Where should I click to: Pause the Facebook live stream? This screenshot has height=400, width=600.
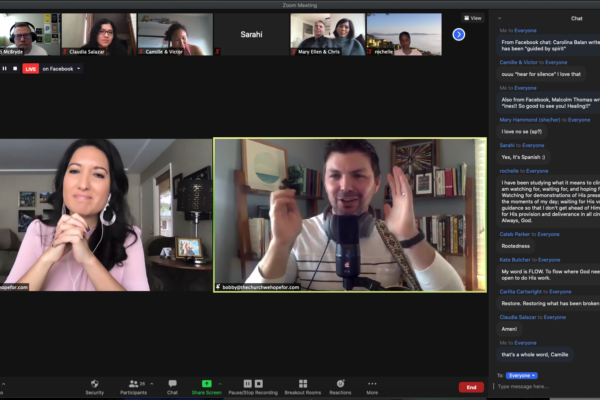coord(5,69)
